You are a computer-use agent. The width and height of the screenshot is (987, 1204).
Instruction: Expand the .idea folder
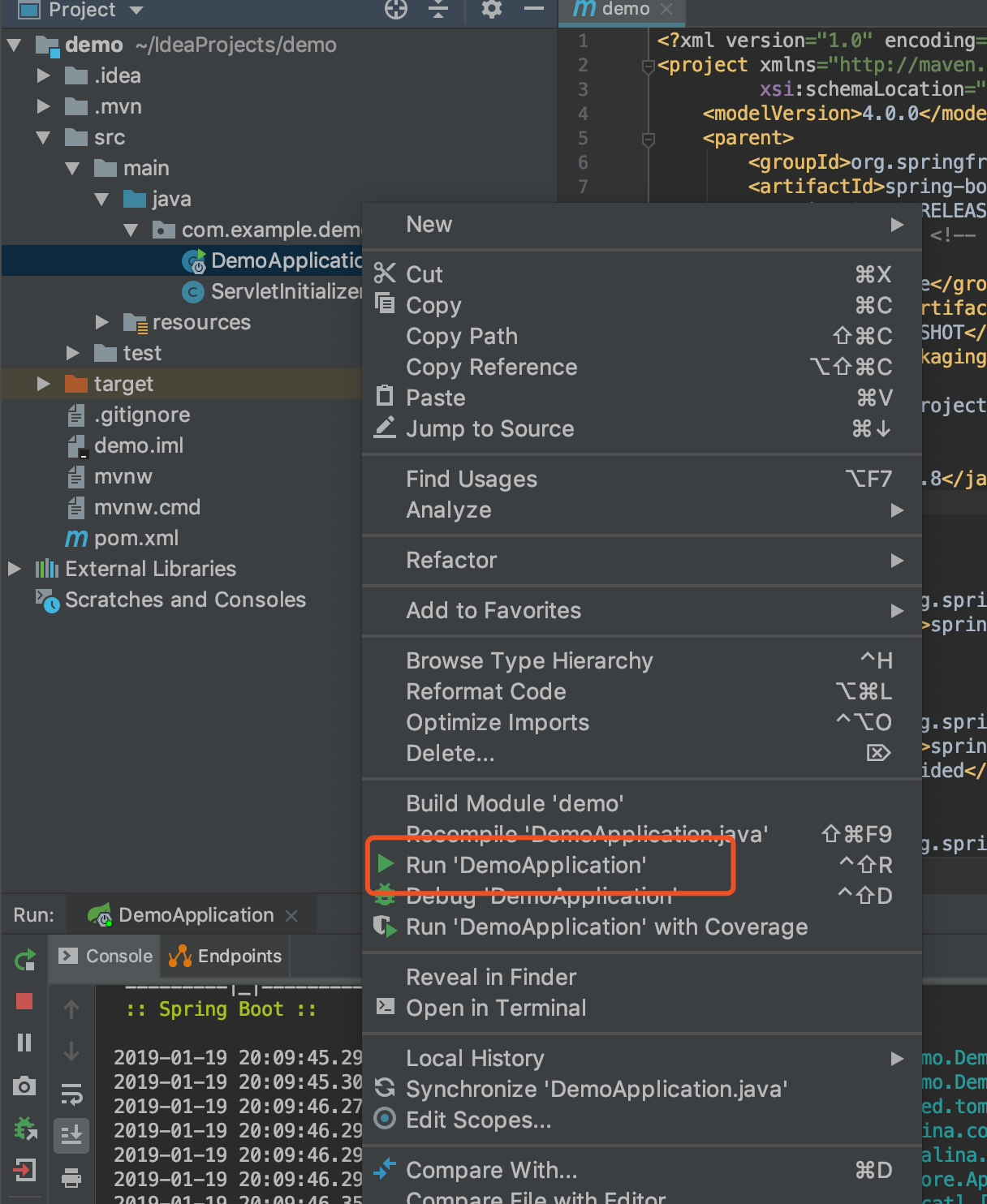[44, 75]
